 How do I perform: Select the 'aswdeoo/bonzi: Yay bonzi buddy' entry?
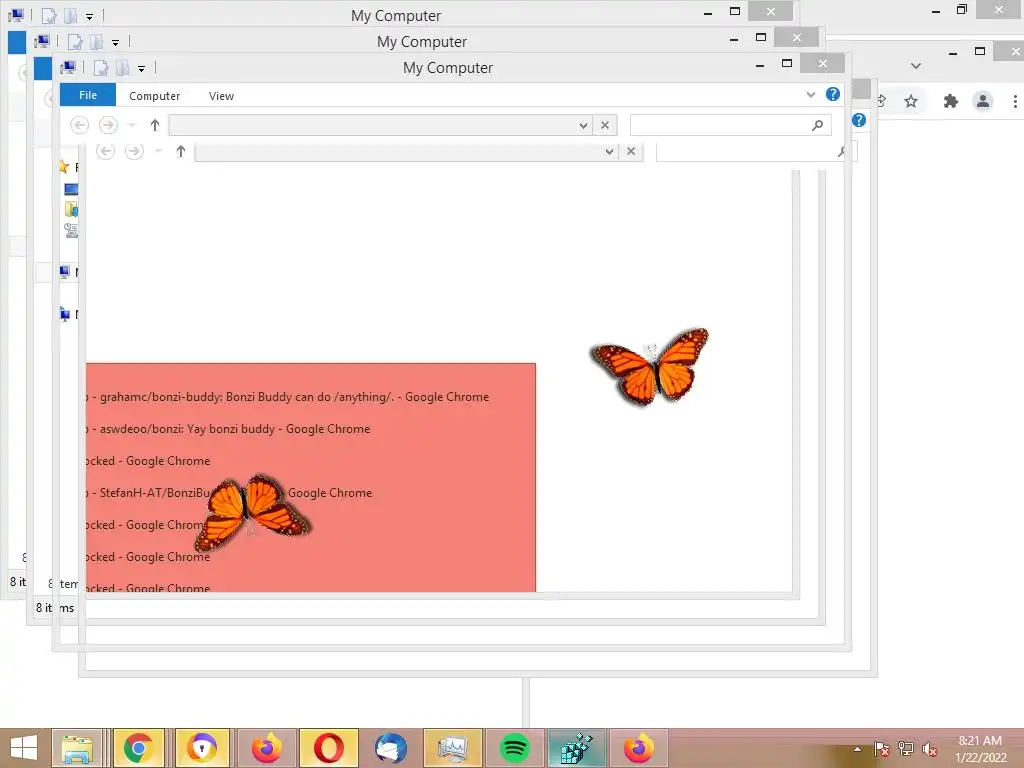coord(229,428)
